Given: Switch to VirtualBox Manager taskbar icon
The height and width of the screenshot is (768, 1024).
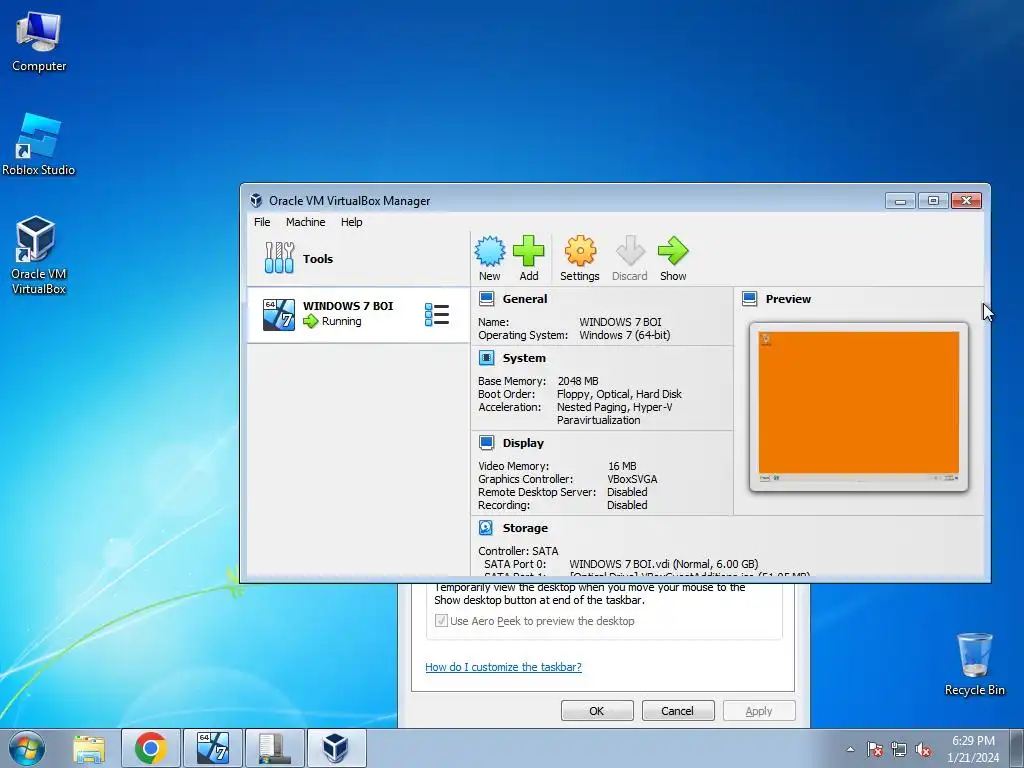Looking at the screenshot, I should [336, 748].
